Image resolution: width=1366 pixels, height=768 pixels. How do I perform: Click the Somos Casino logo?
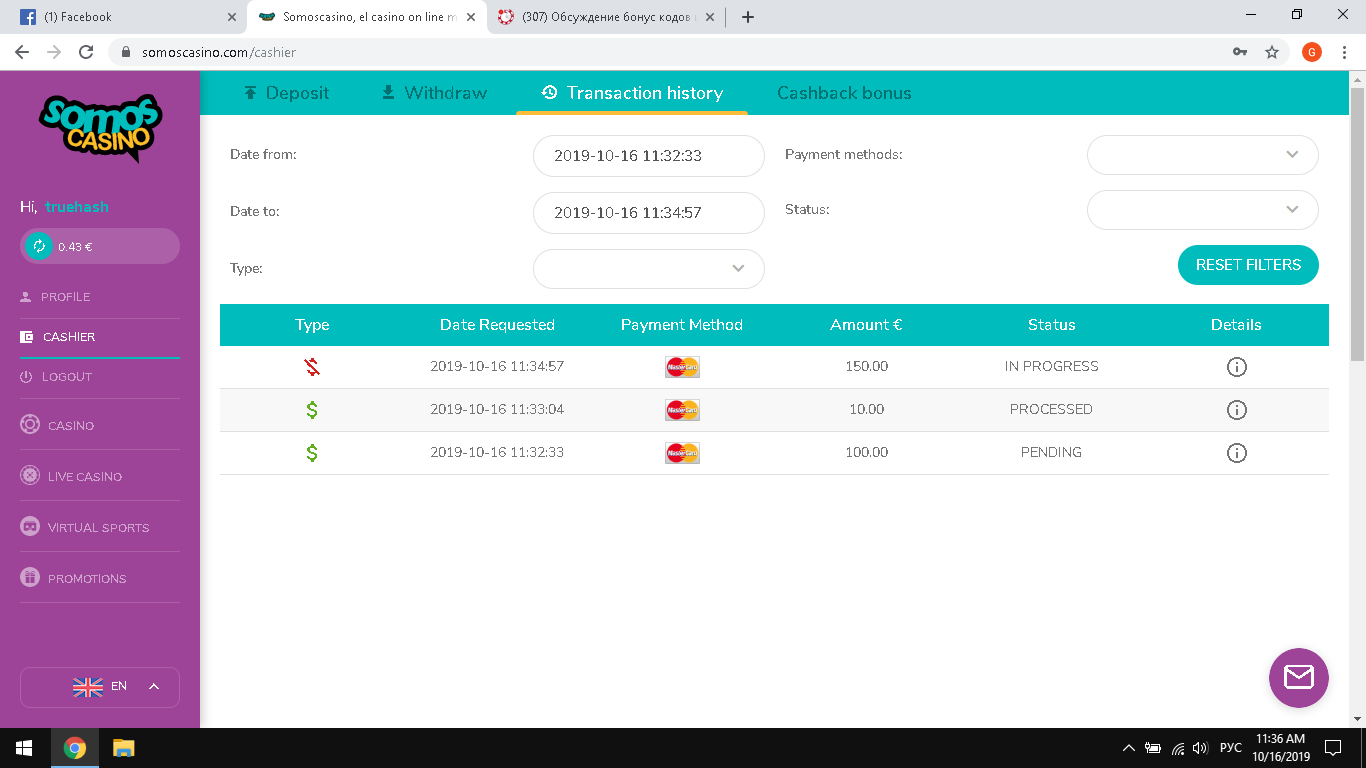(x=100, y=127)
